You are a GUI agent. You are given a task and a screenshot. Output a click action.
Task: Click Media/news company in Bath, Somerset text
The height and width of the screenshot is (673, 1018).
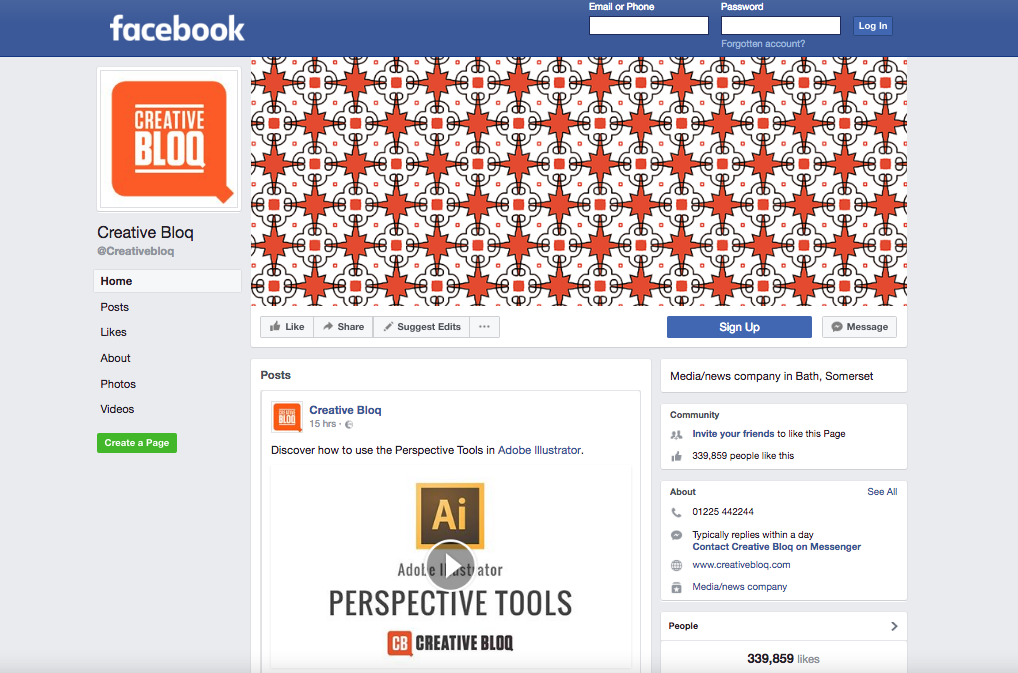point(771,376)
